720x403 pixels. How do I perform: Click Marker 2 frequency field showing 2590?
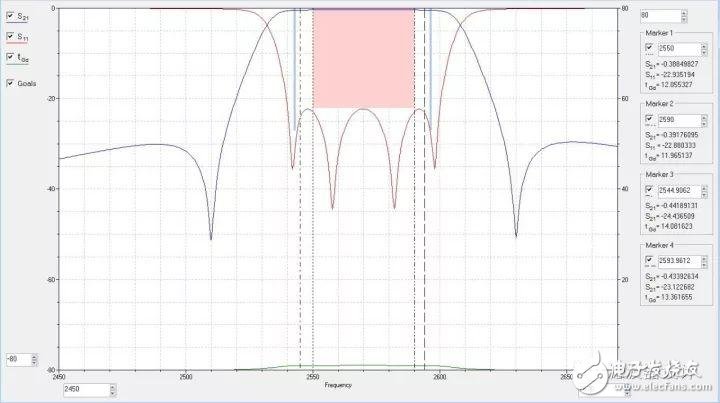(670, 119)
